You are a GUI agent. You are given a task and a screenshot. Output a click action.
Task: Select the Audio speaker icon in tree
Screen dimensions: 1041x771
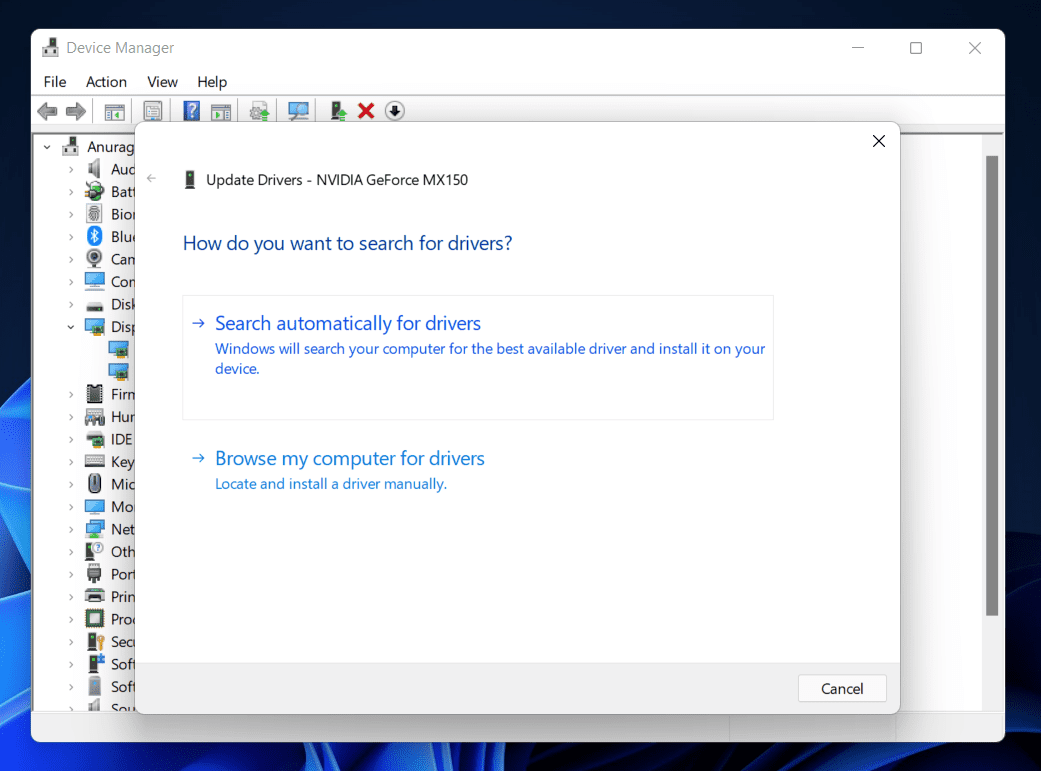point(94,169)
